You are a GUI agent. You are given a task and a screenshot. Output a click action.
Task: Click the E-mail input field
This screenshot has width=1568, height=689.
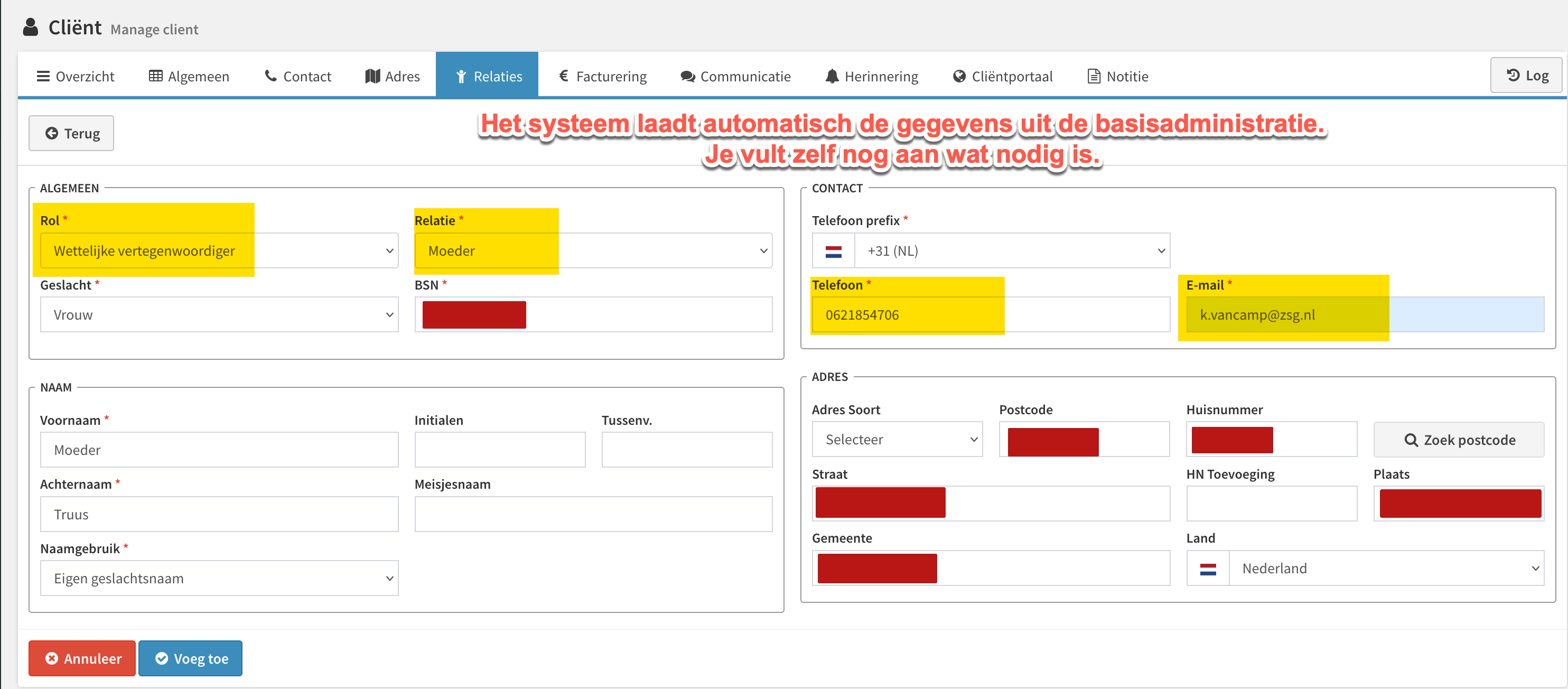click(x=1365, y=315)
